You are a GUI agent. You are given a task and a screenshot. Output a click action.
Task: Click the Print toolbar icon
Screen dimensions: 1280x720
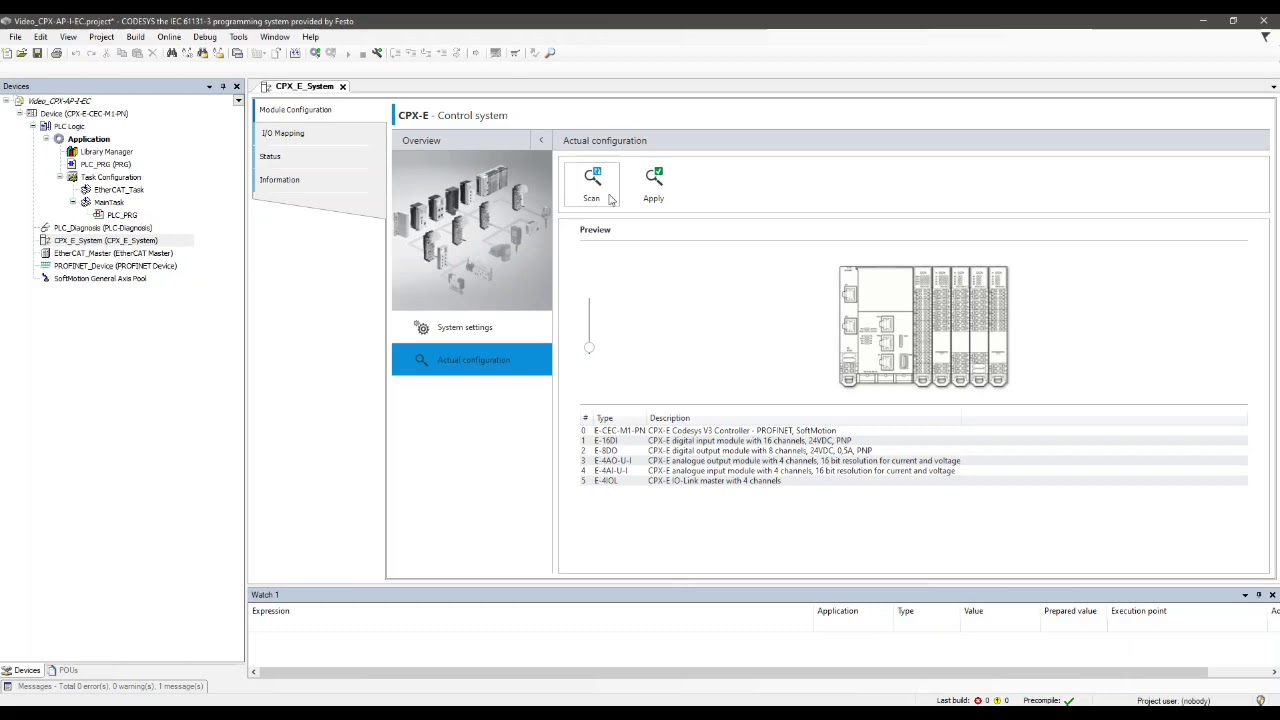point(56,53)
